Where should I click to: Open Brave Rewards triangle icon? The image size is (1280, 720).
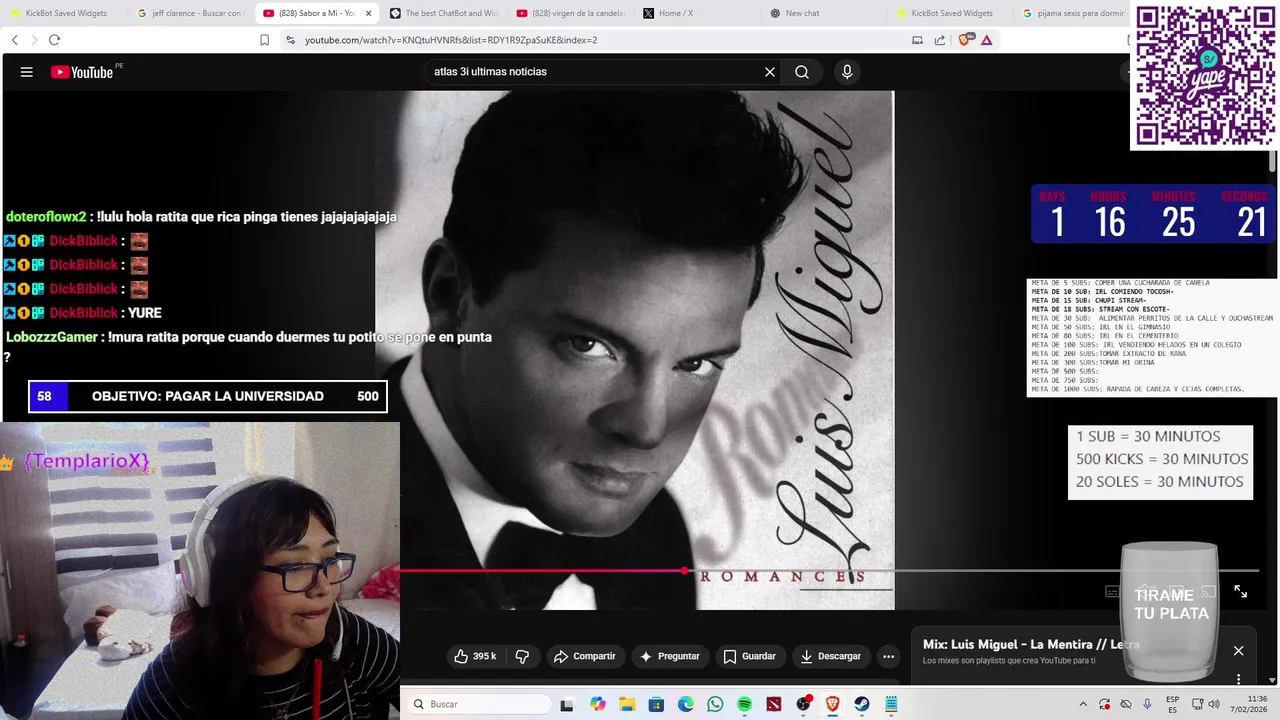tap(987, 40)
